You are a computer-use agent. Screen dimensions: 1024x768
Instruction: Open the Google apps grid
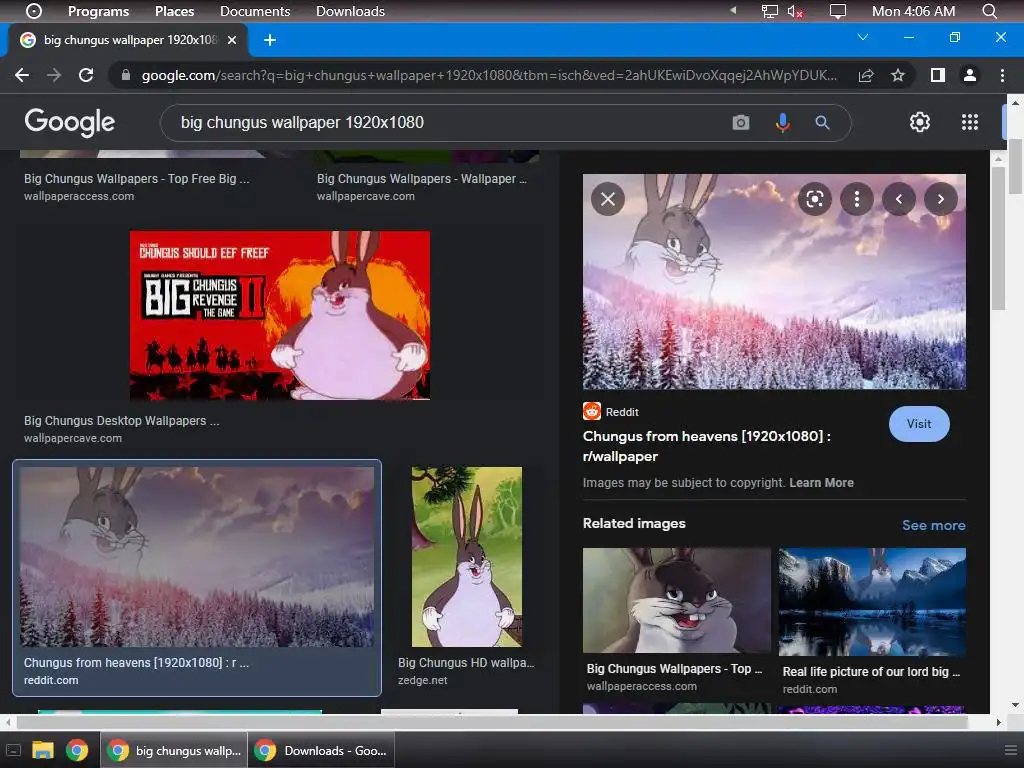click(x=970, y=122)
